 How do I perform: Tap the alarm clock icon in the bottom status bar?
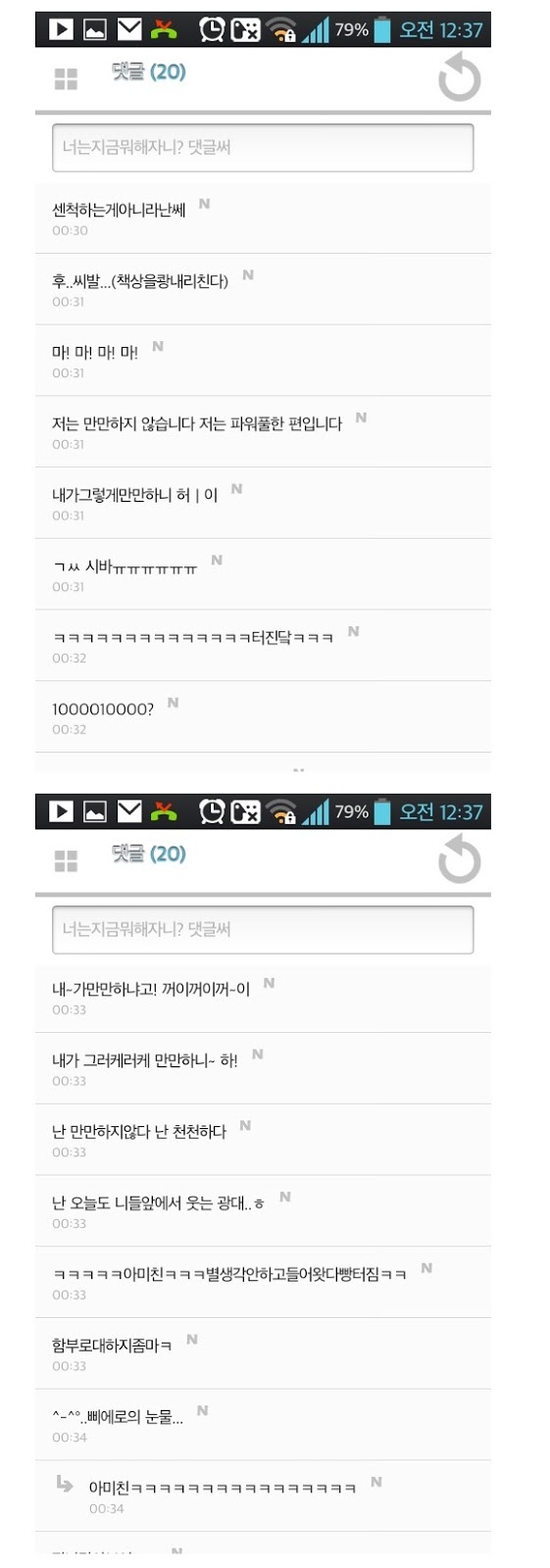211,811
